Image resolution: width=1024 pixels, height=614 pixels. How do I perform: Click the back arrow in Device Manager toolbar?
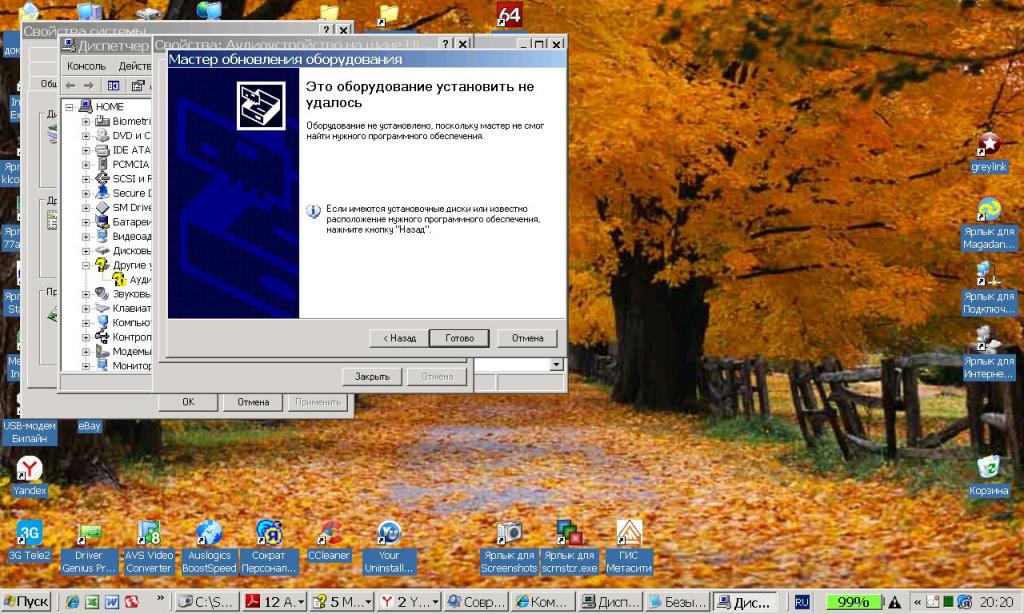pos(71,86)
